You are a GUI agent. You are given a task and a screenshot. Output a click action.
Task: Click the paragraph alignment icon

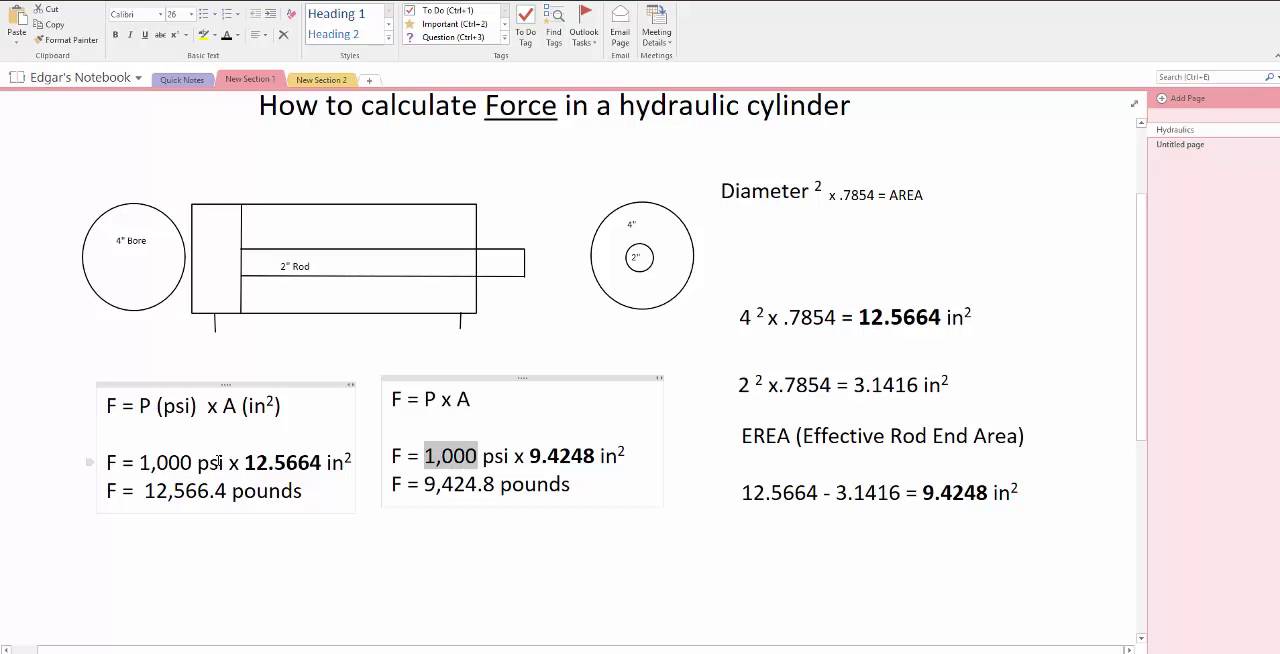pyautogui.click(x=256, y=35)
